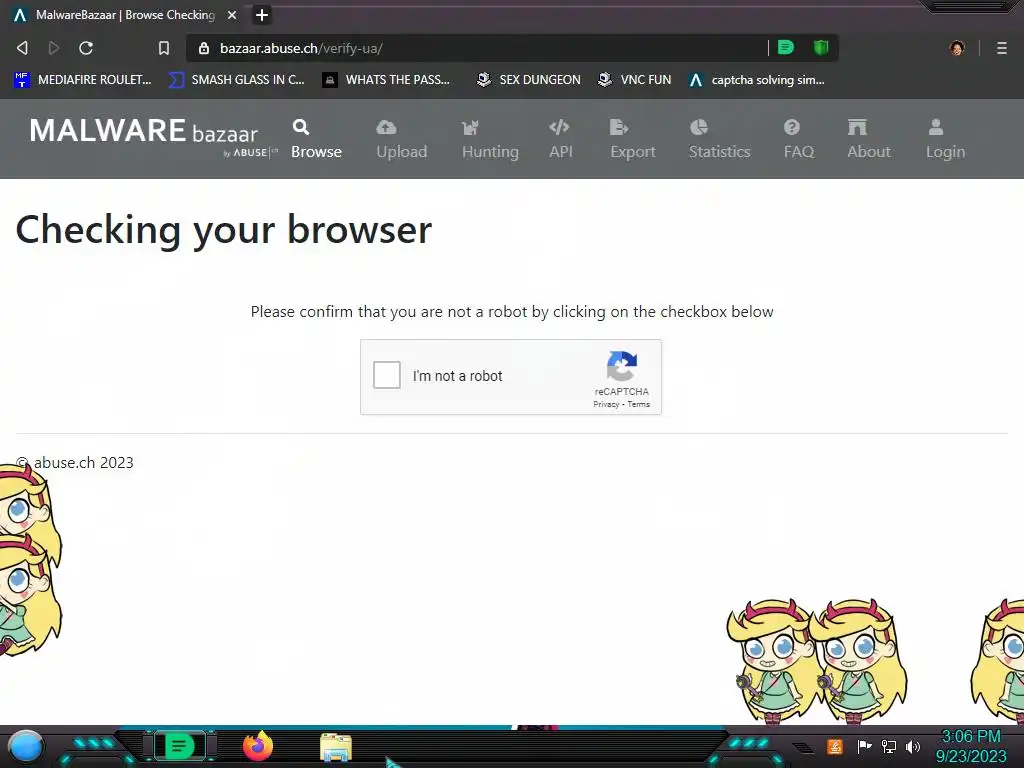Open a new tab with the plus button

(x=261, y=15)
